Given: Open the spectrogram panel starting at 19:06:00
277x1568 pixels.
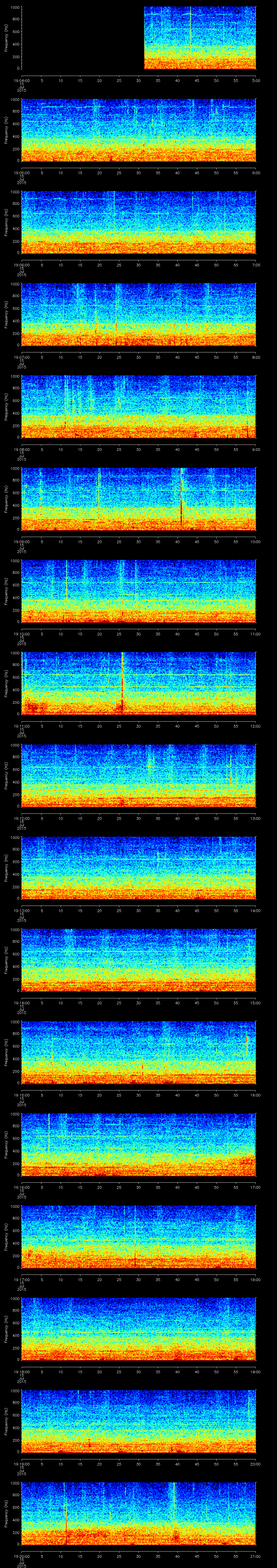Looking at the screenshot, I should [139, 223].
